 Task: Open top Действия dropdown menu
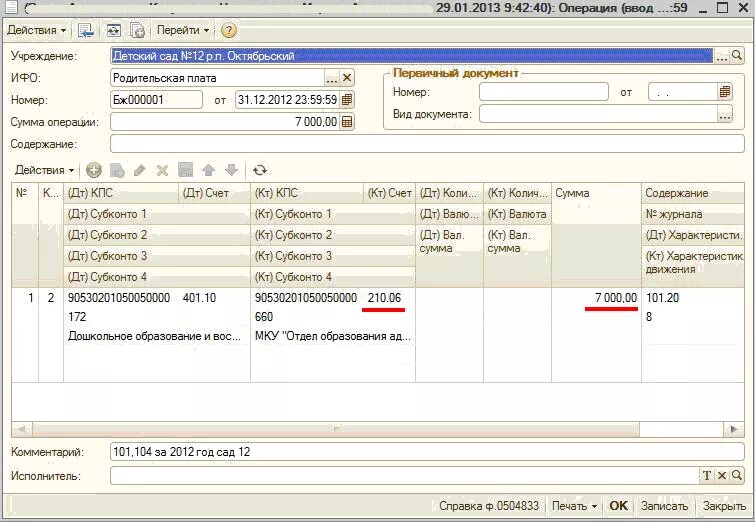pos(37,30)
